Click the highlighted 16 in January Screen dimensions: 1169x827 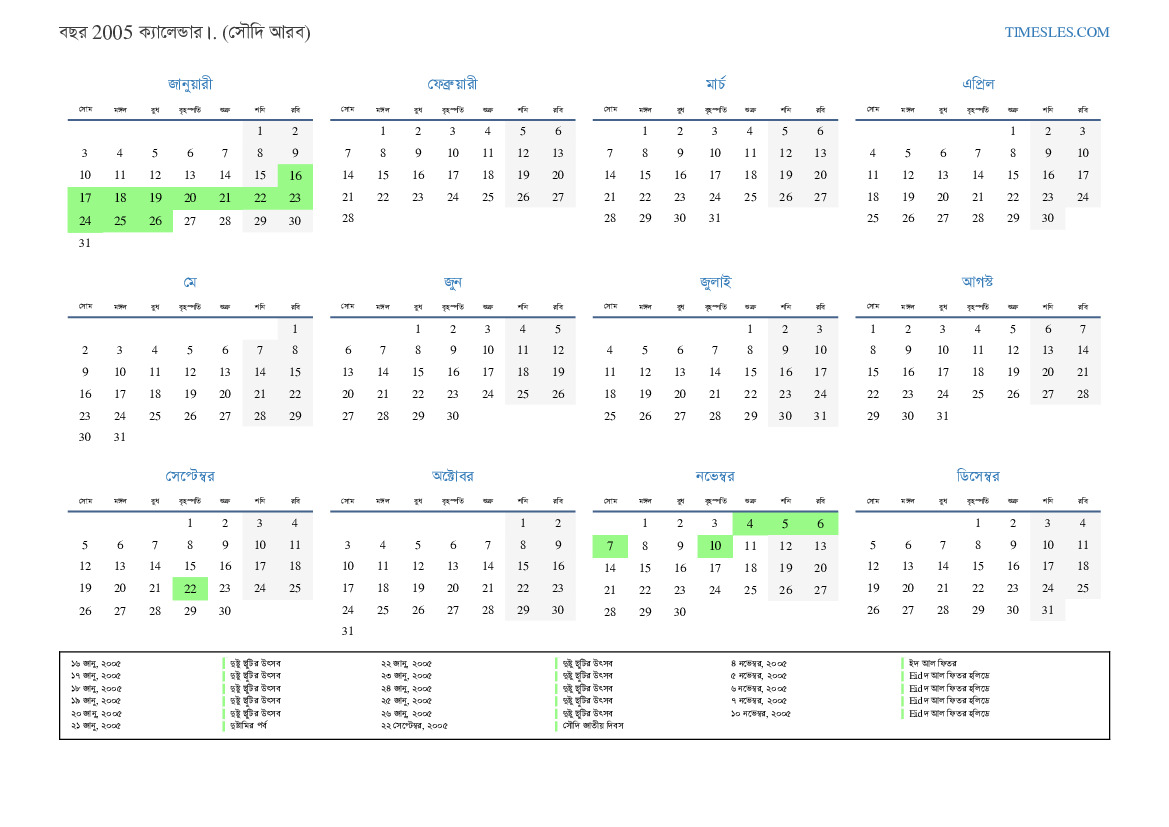(295, 175)
